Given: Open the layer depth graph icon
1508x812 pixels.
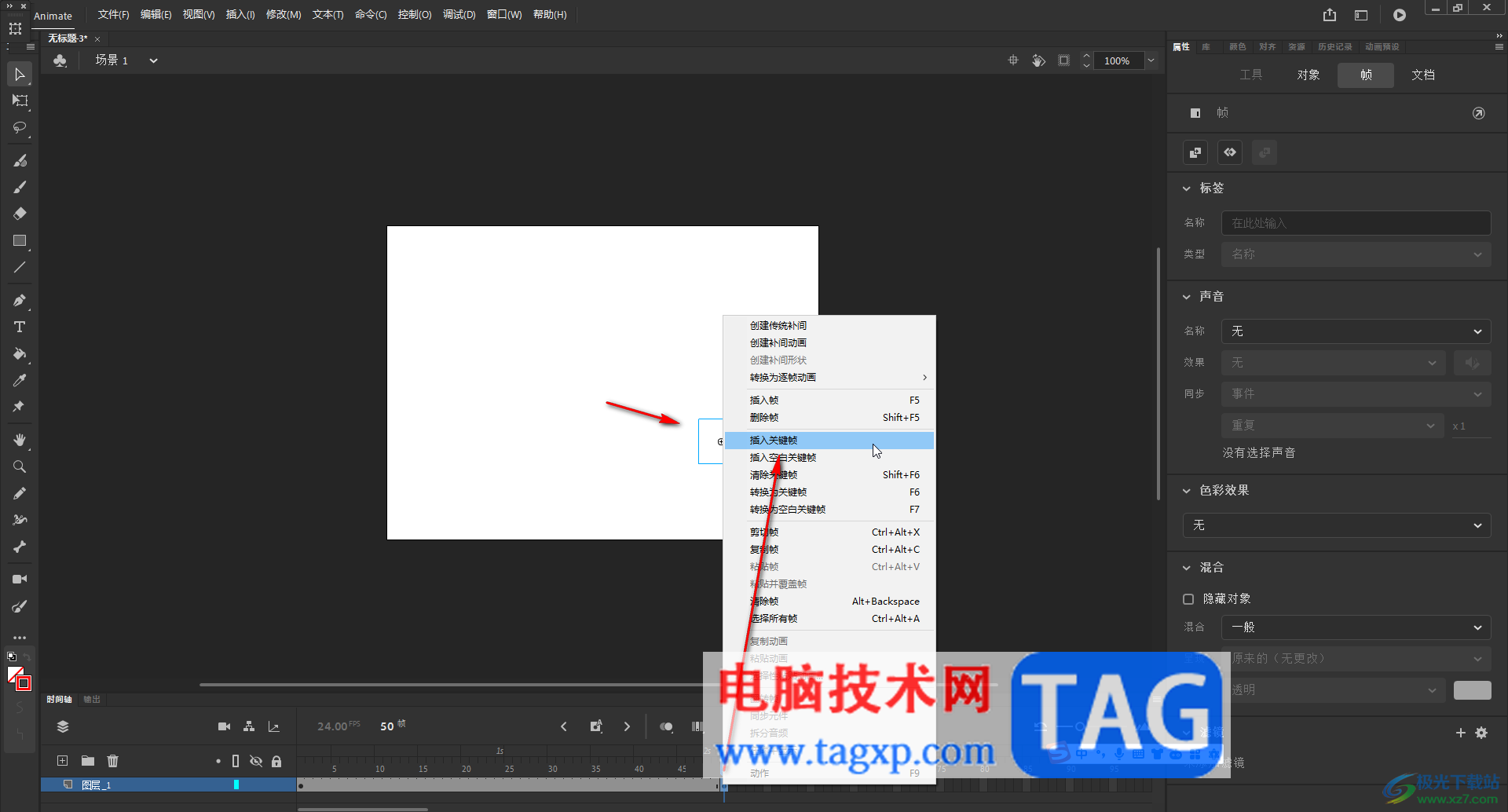Looking at the screenshot, I should click(273, 726).
